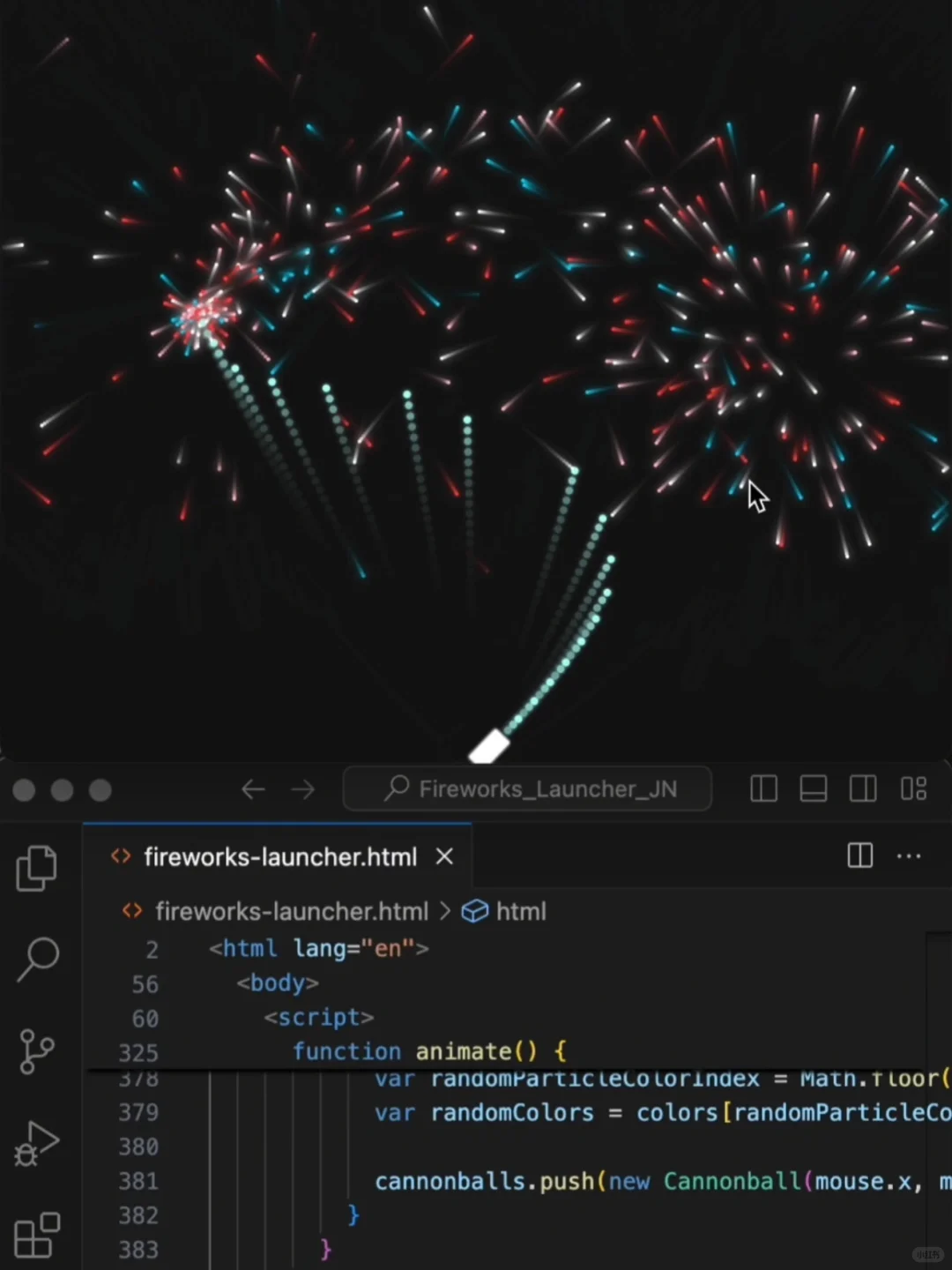The width and height of the screenshot is (952, 1270).
Task: Click line number 381 in the gutter
Action: tap(138, 1181)
